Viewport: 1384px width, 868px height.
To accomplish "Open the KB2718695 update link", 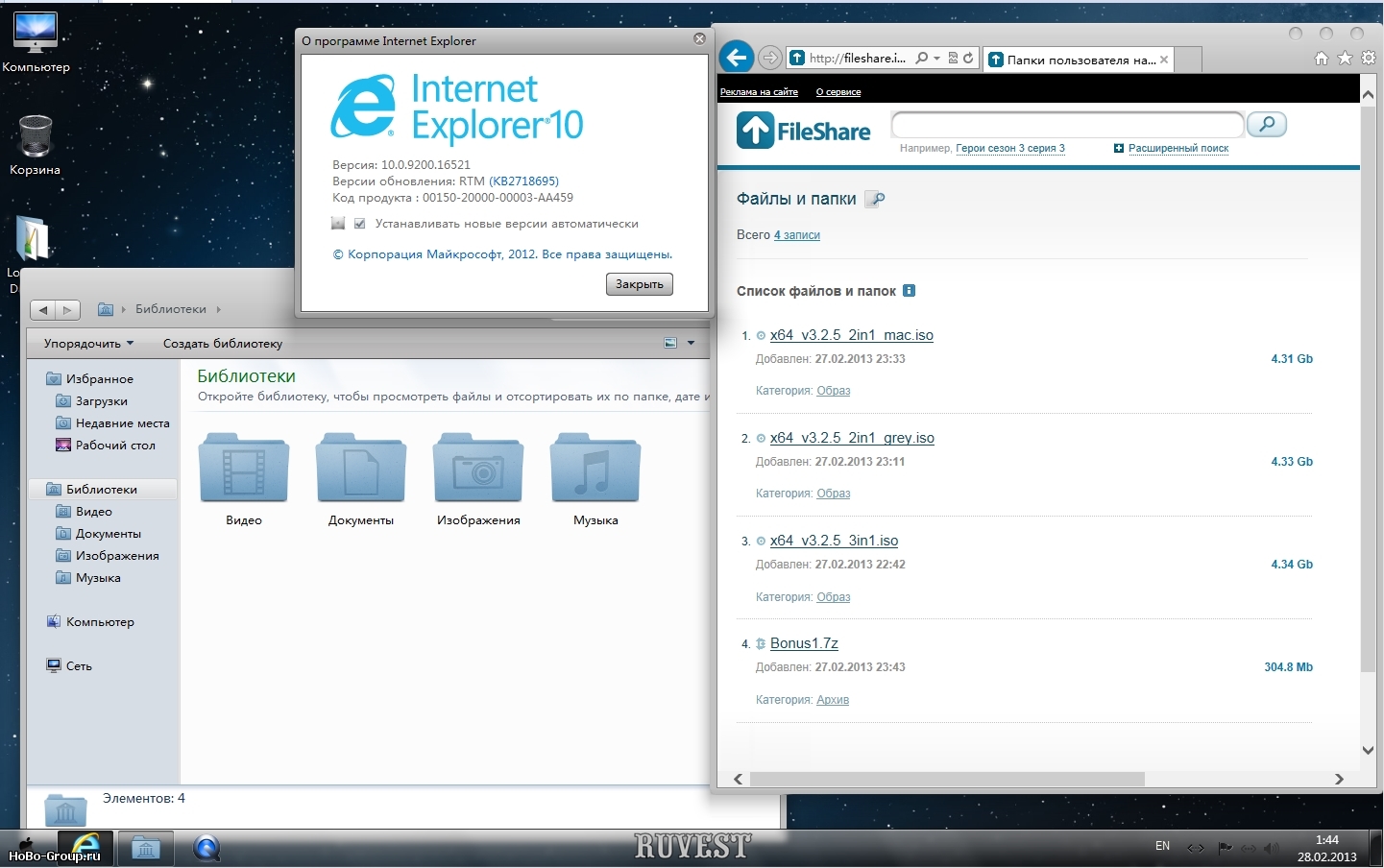I will (523, 181).
